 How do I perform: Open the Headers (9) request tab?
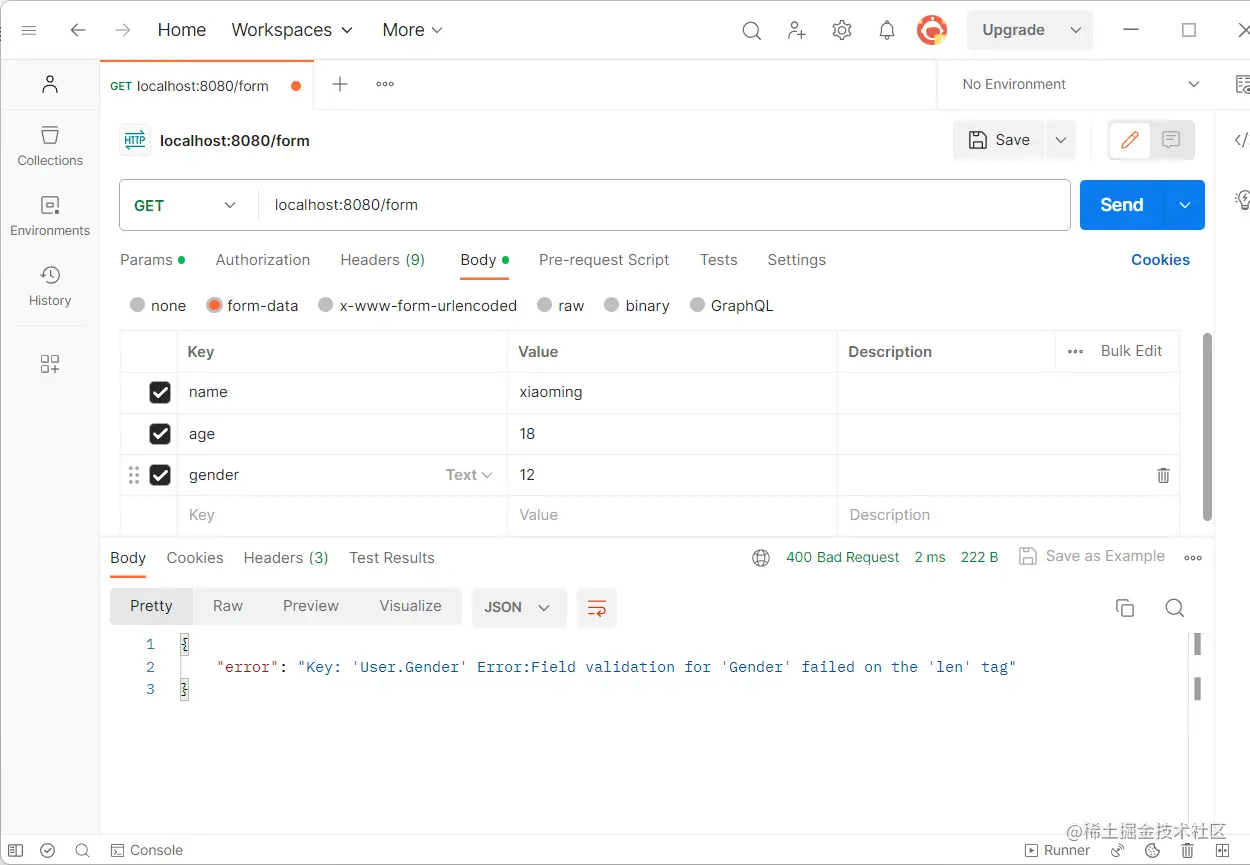coord(383,259)
